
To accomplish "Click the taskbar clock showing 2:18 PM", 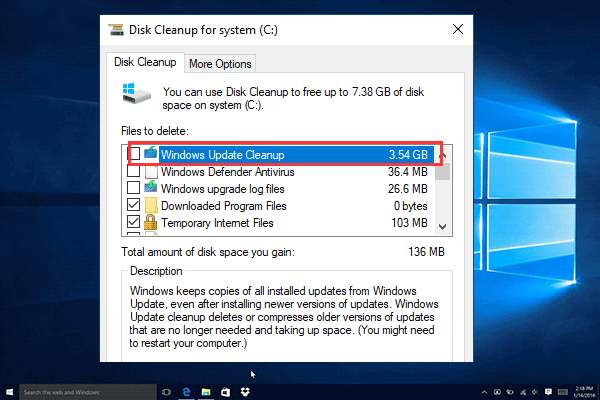I will coord(584,392).
